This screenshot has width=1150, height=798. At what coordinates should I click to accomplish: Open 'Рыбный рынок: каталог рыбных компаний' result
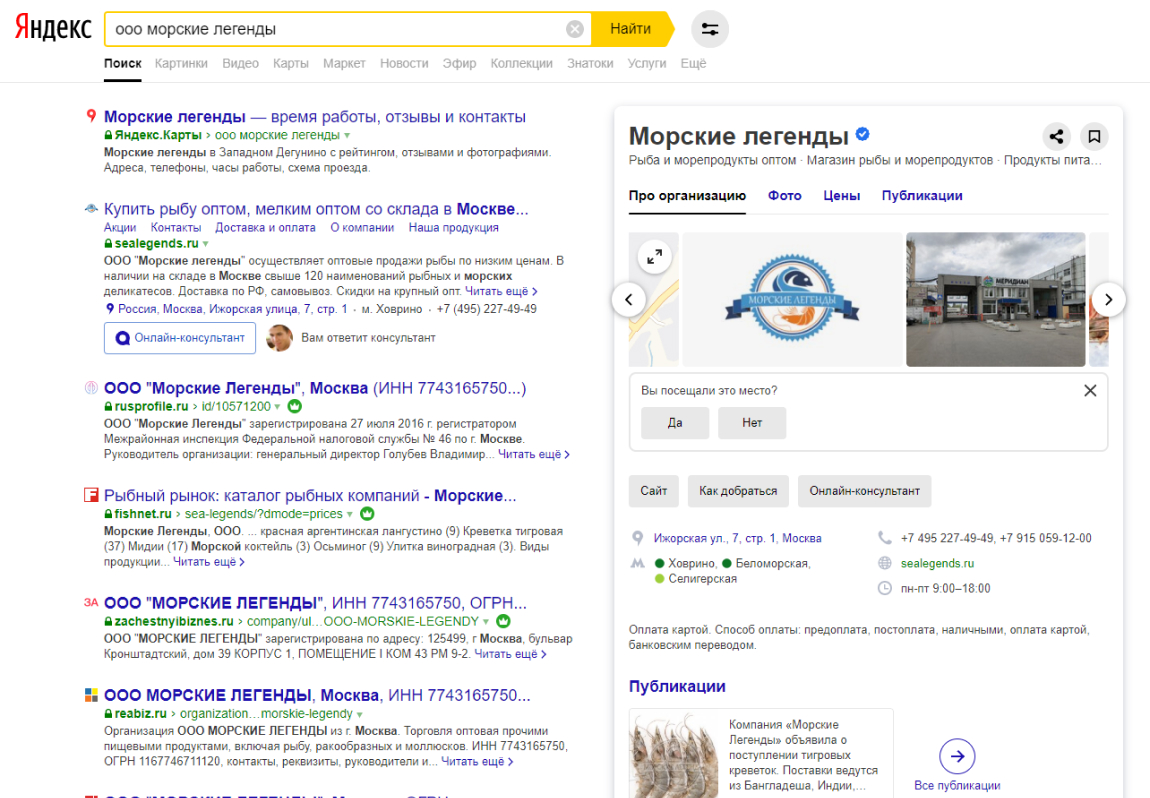(310, 496)
